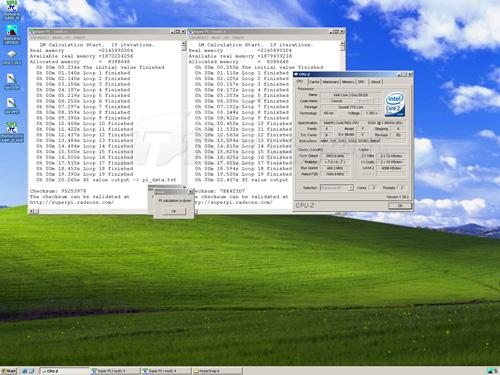Click the CPU-Z version text
Viewport: 500px width, 375px height.
click(397, 197)
